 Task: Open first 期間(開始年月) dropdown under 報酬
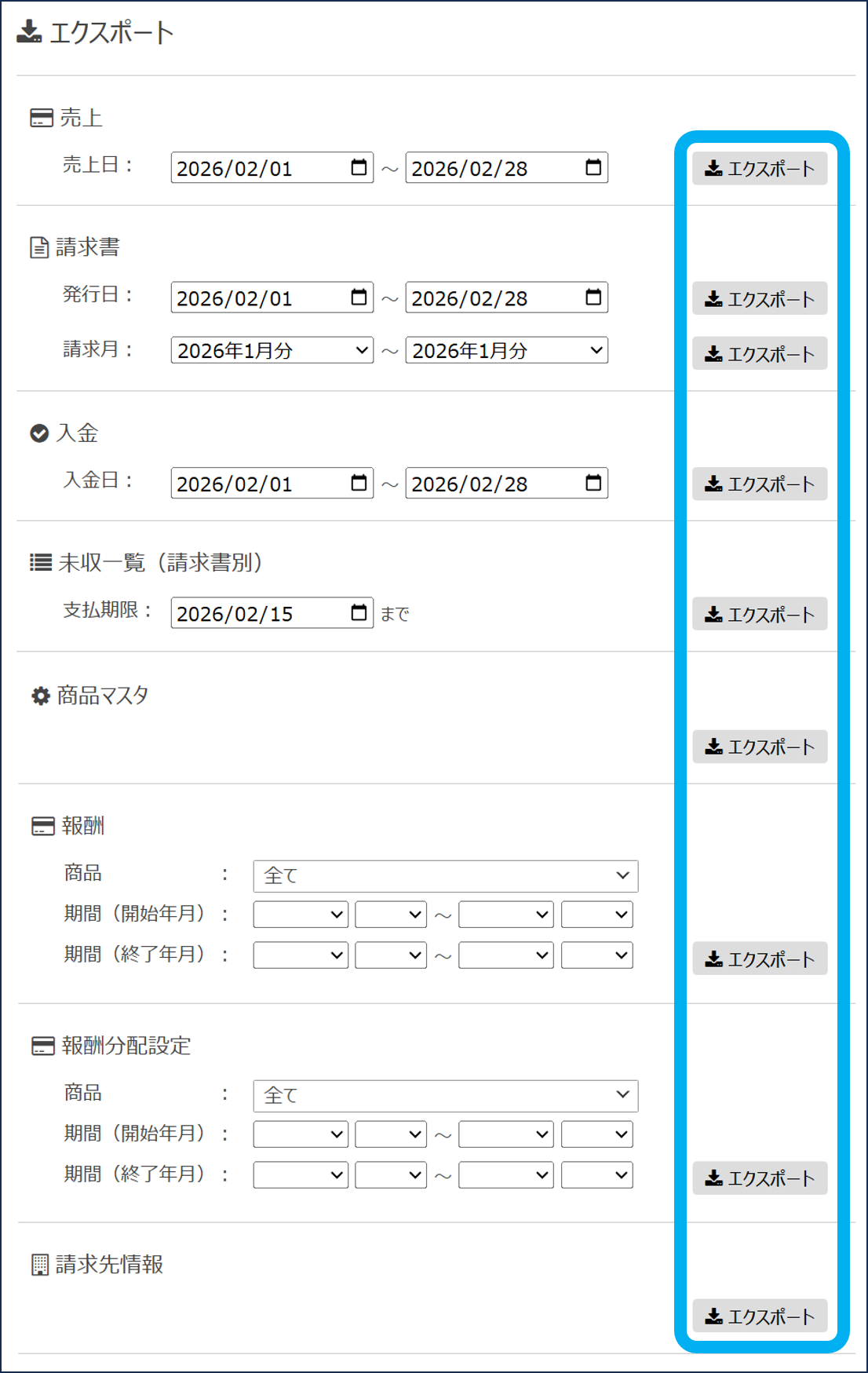coord(300,915)
